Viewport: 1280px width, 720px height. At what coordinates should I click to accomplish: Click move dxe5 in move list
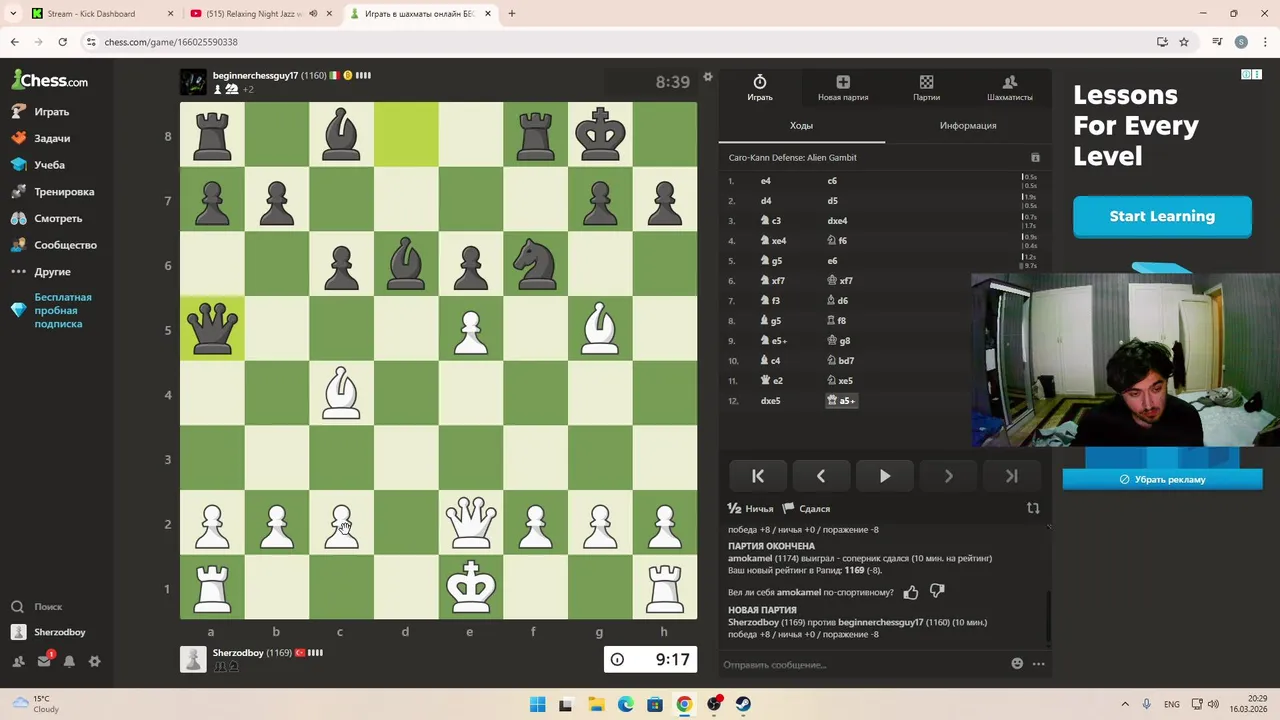click(770, 401)
